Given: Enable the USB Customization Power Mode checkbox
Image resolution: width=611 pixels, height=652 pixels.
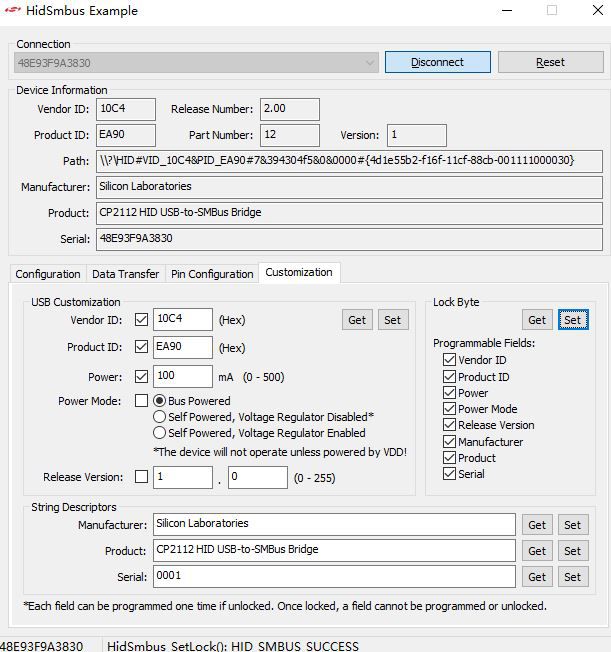Looking at the screenshot, I should [x=141, y=401].
